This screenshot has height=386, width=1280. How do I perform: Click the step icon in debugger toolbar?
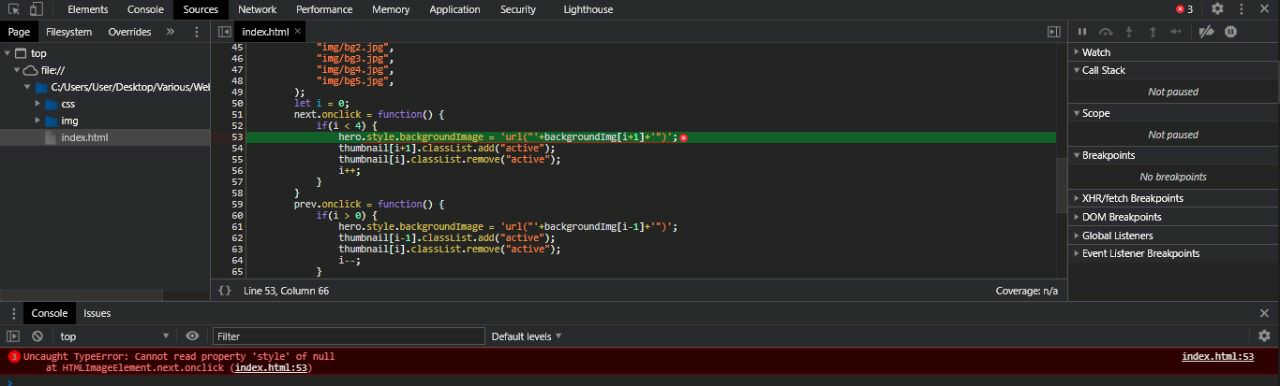pos(1176,32)
